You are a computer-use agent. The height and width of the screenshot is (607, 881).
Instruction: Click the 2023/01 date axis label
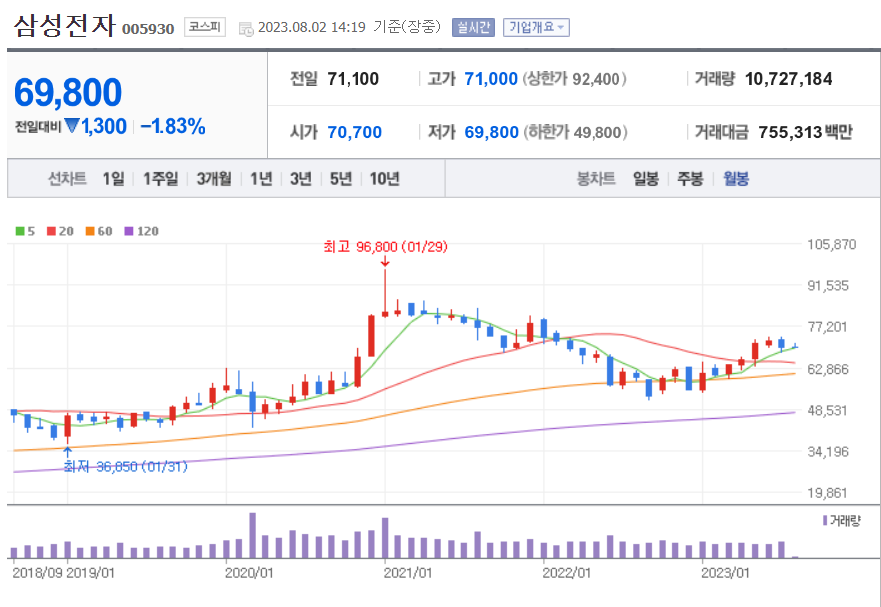click(725, 573)
